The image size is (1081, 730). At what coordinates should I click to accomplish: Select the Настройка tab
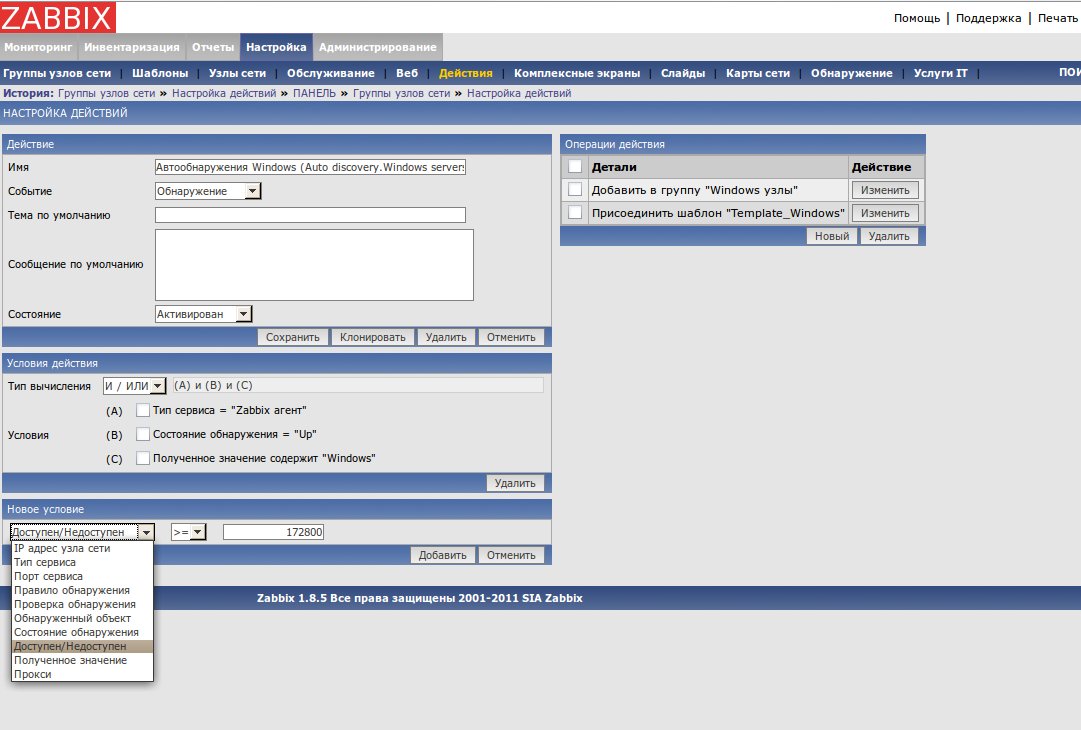coord(276,47)
